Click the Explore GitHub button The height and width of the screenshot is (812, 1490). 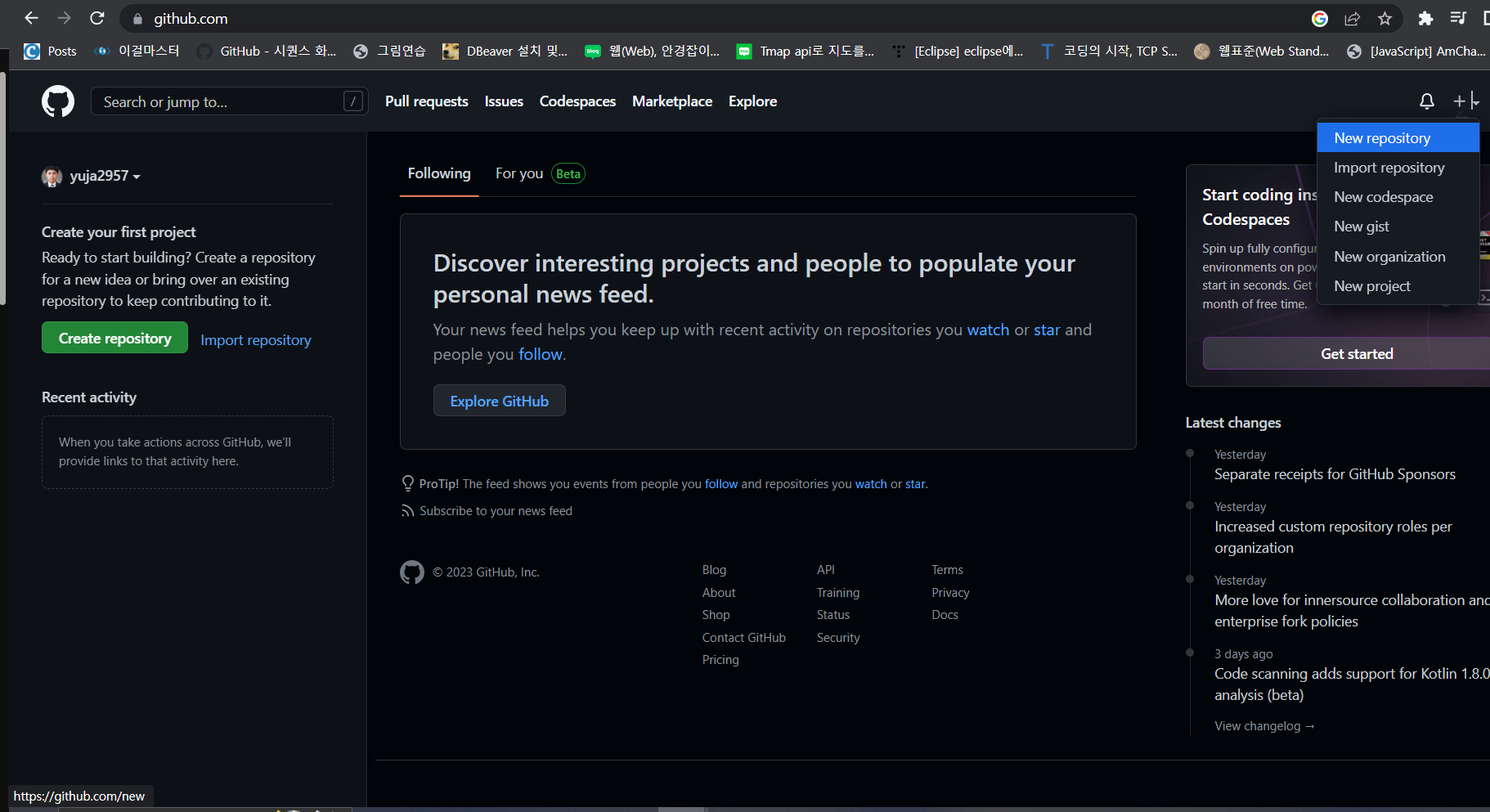coord(500,401)
